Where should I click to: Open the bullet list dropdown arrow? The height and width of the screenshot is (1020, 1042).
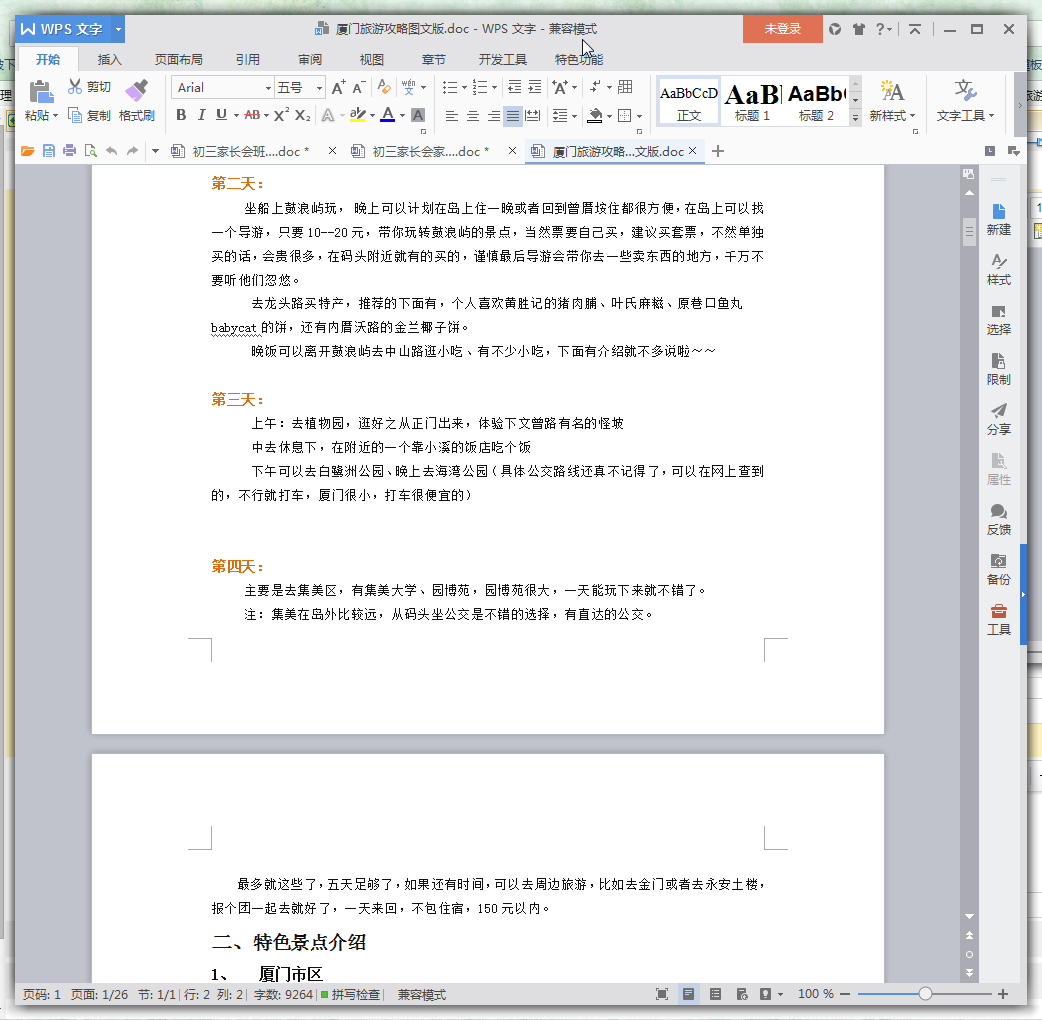coord(464,87)
